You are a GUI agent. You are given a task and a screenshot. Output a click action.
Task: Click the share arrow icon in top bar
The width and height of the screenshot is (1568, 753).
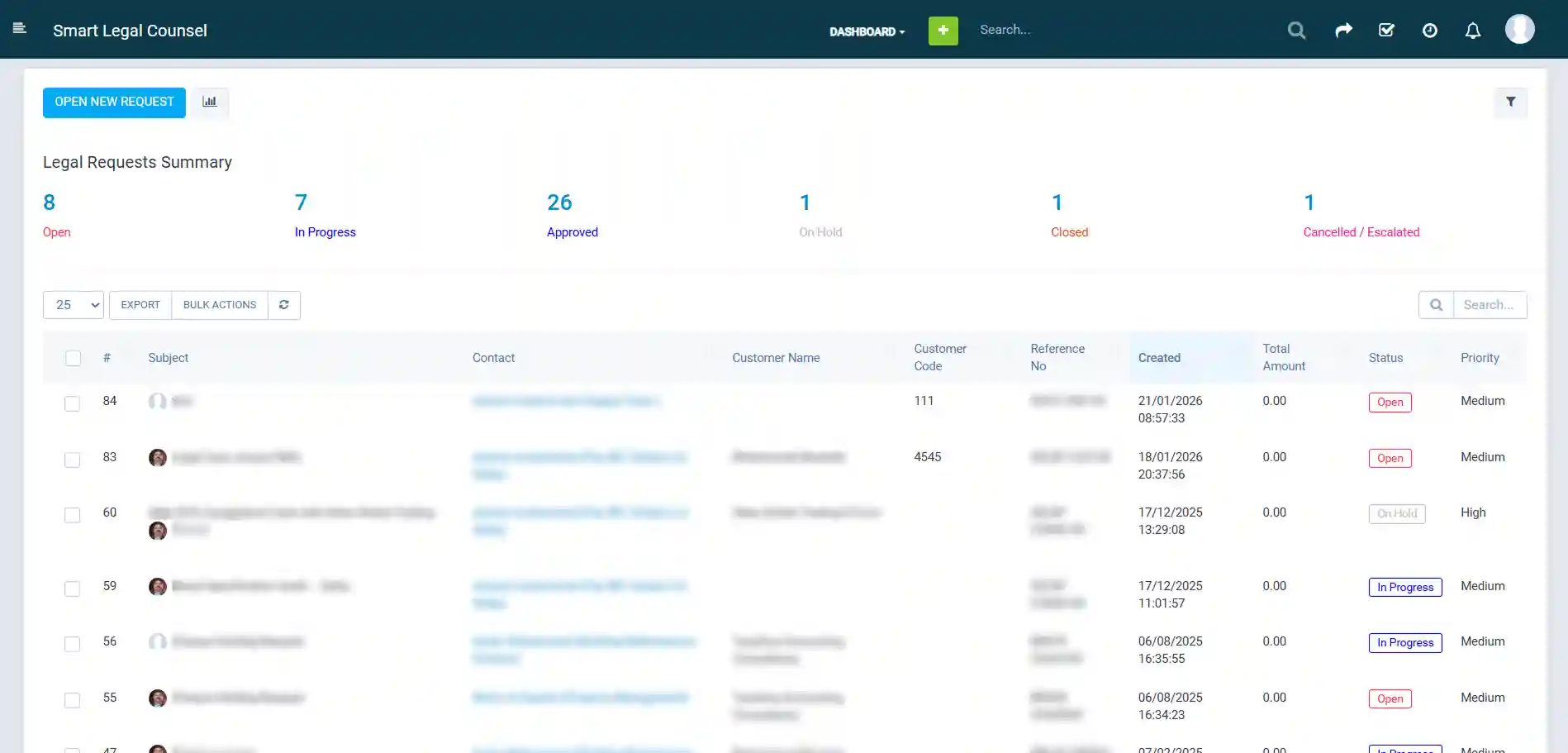1343,30
